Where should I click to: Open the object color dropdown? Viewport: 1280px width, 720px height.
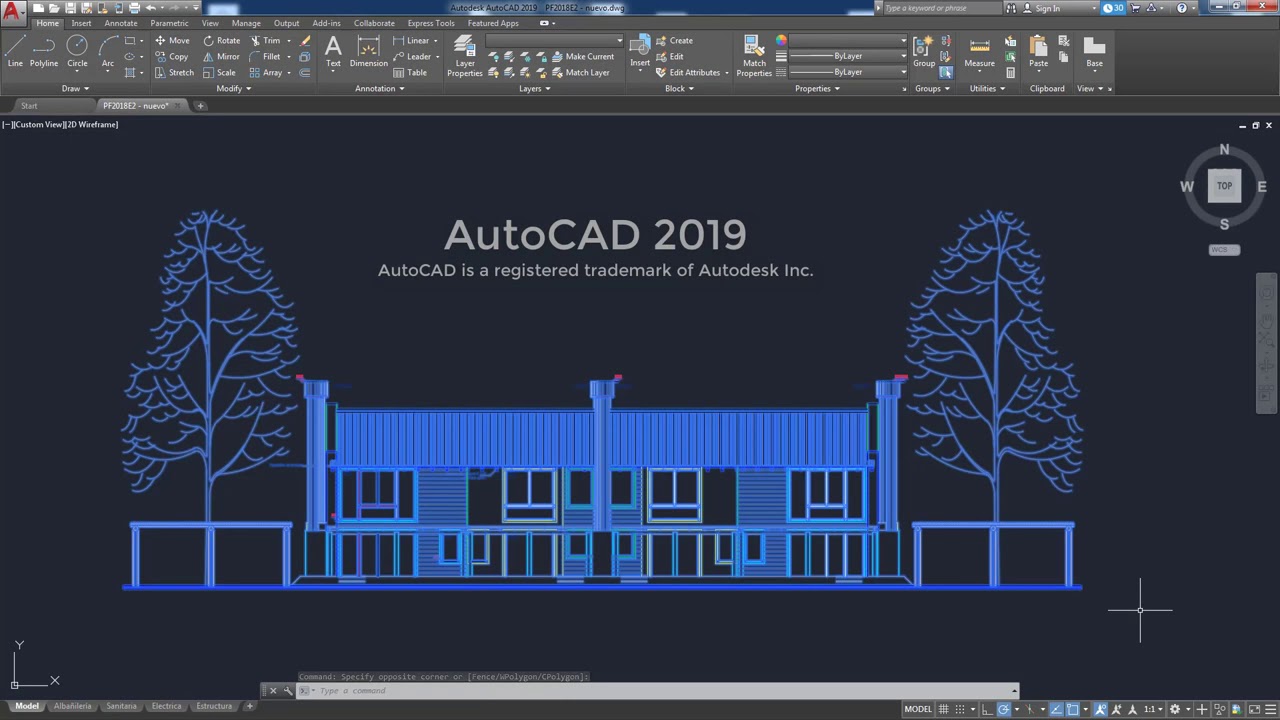(848, 41)
